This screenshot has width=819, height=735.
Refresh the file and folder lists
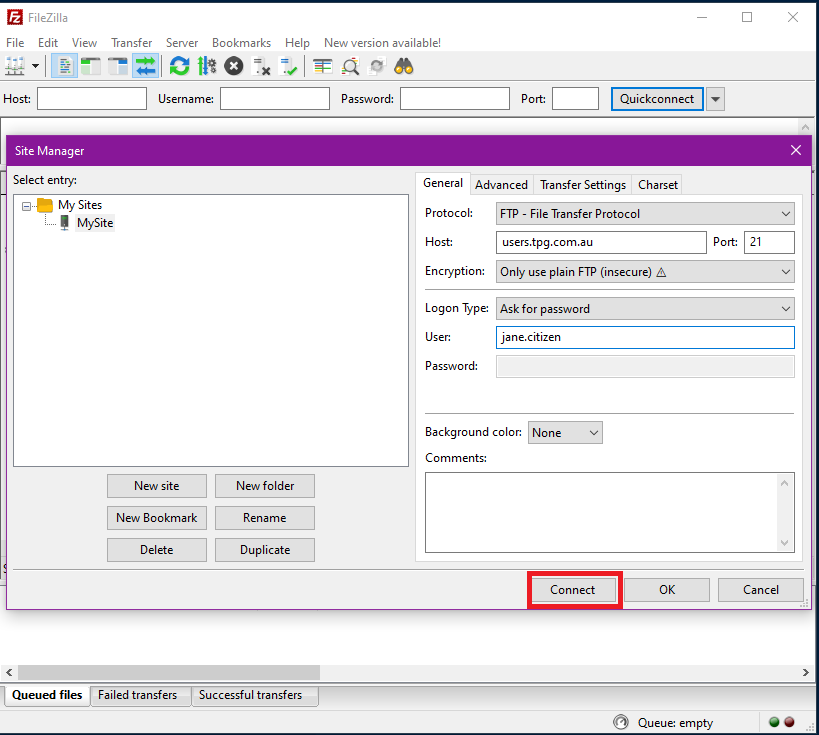[x=178, y=65]
